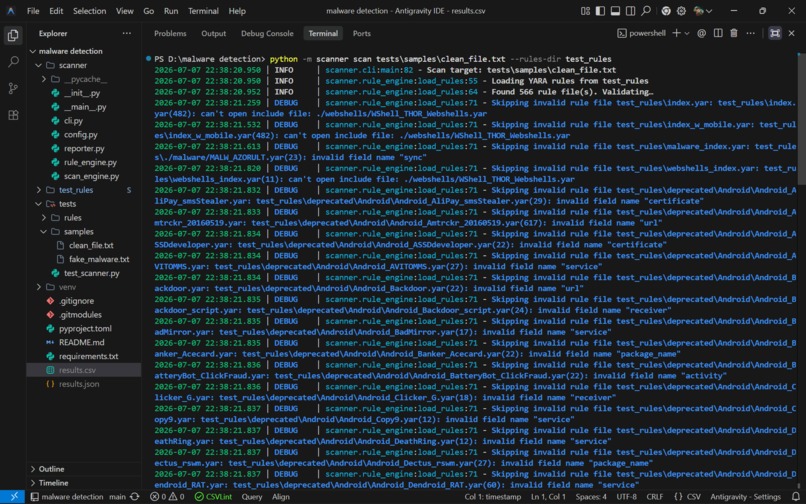Open the Extensions view in activity bar

coord(13,115)
